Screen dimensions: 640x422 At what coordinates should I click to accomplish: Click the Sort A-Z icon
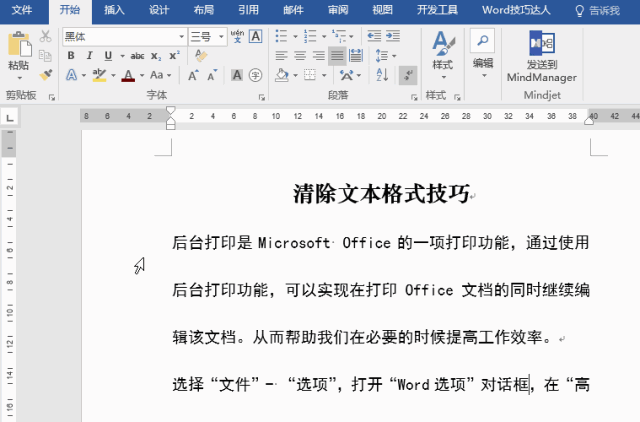pyautogui.click(x=382, y=75)
